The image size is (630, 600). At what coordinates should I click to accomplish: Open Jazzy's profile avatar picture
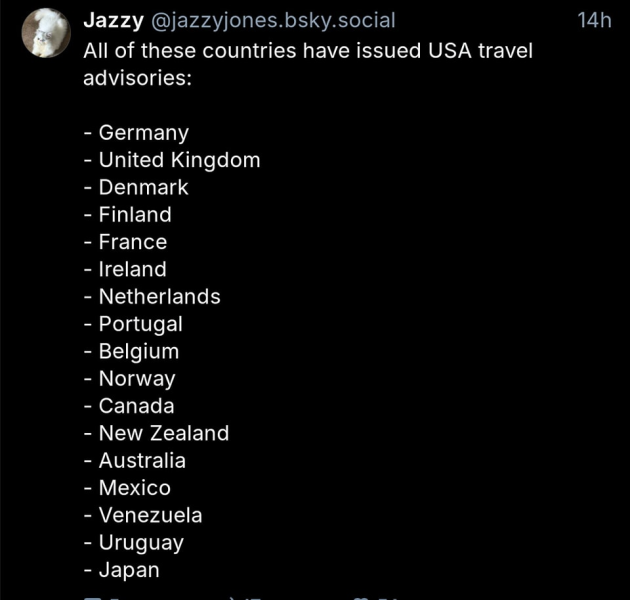pyautogui.click(x=47, y=33)
